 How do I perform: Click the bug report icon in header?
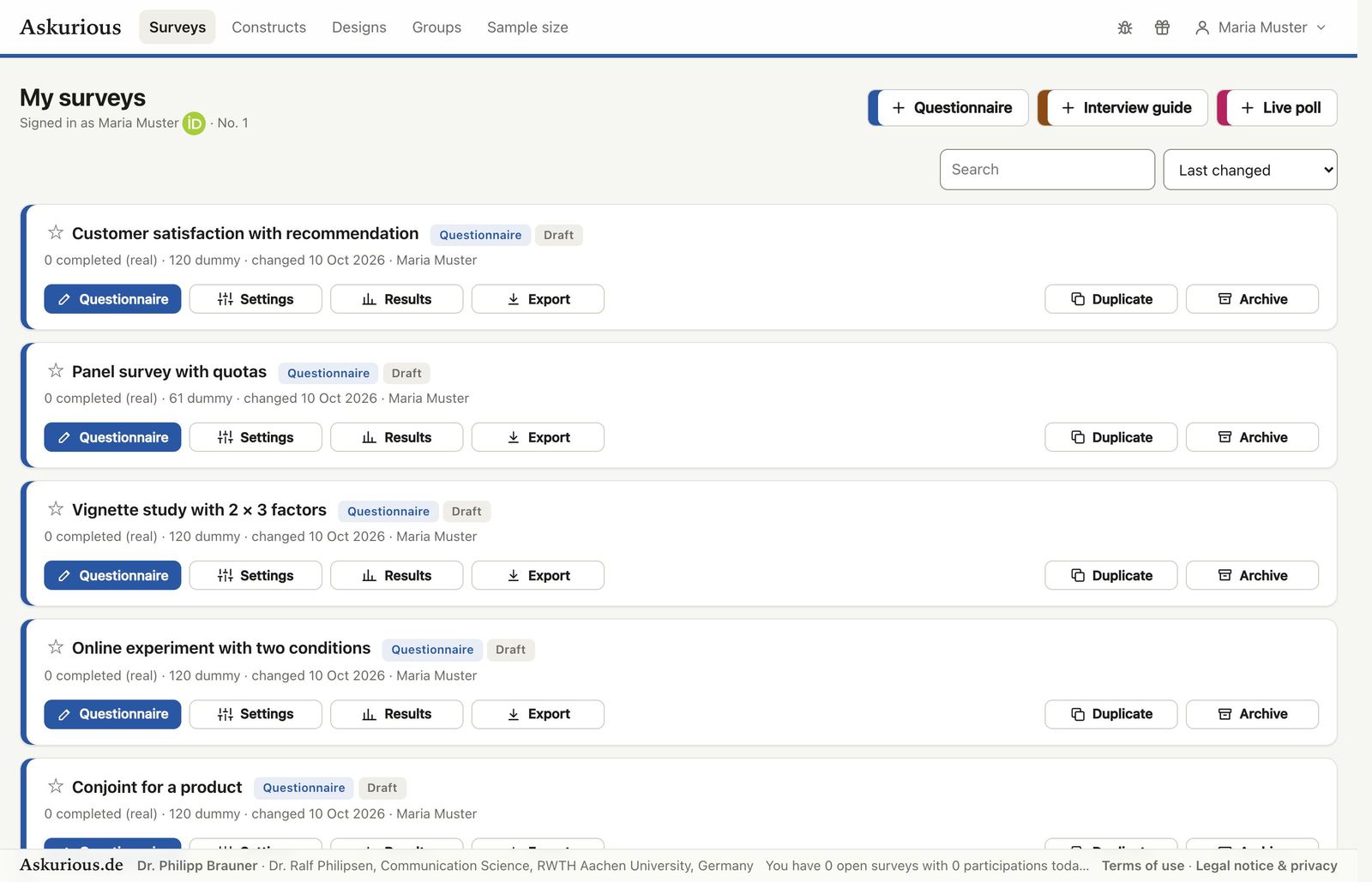(1125, 27)
